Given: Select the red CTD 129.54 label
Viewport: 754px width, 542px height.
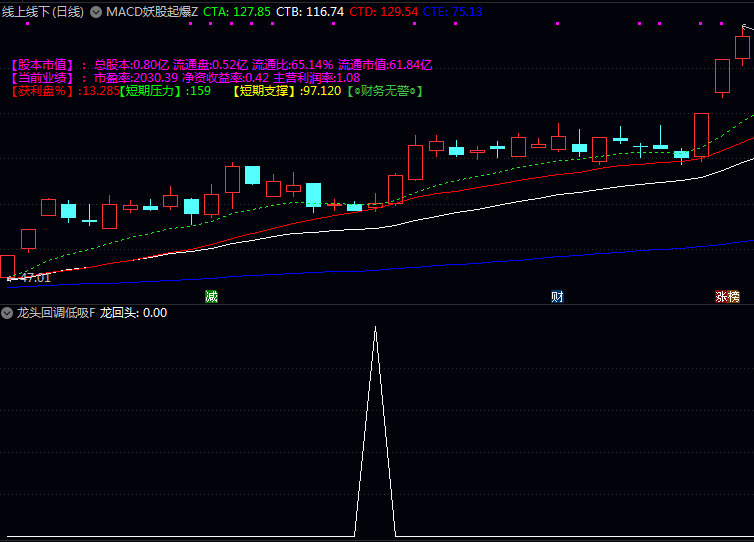Looking at the screenshot, I should click(383, 12).
